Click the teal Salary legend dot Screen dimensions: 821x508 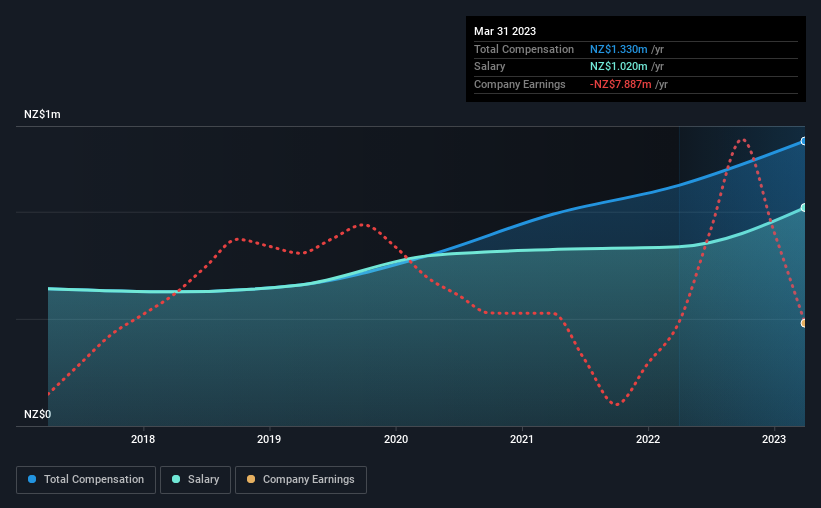point(176,479)
